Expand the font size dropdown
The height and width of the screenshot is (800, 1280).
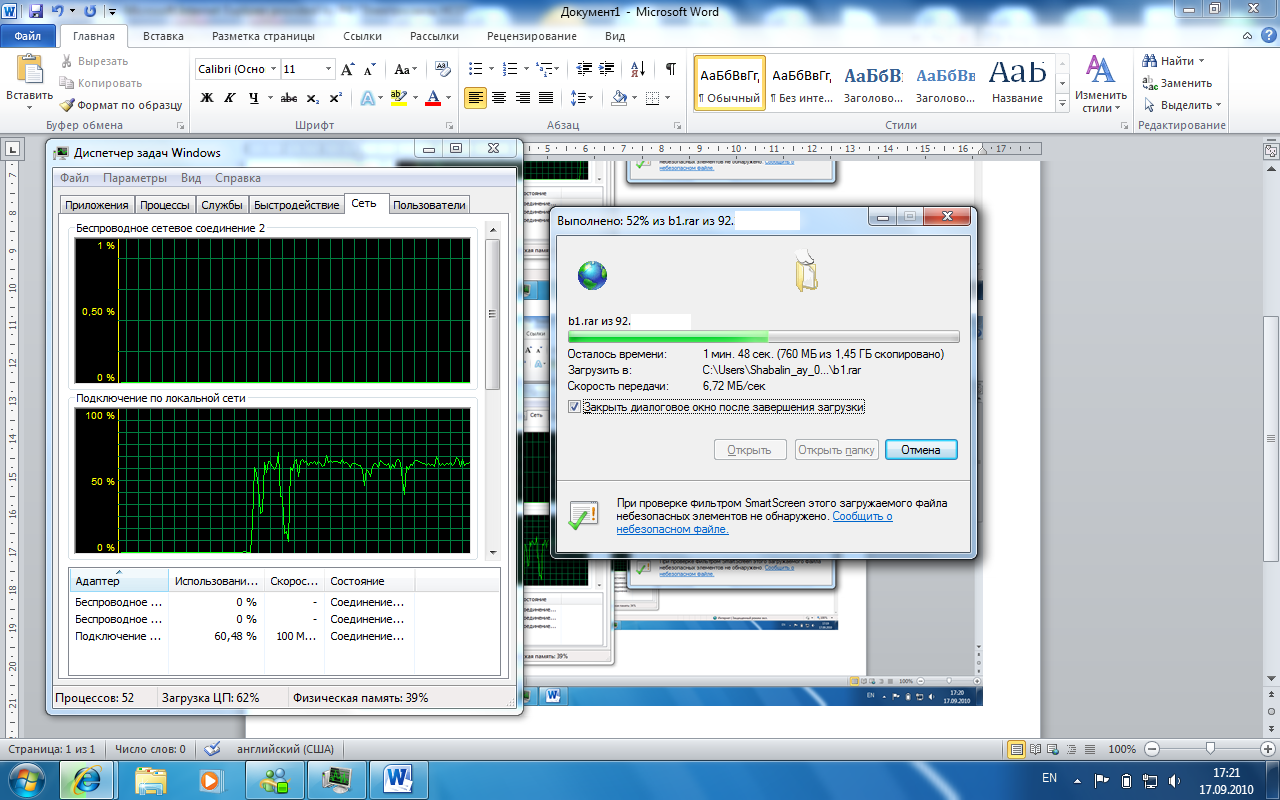pos(328,69)
